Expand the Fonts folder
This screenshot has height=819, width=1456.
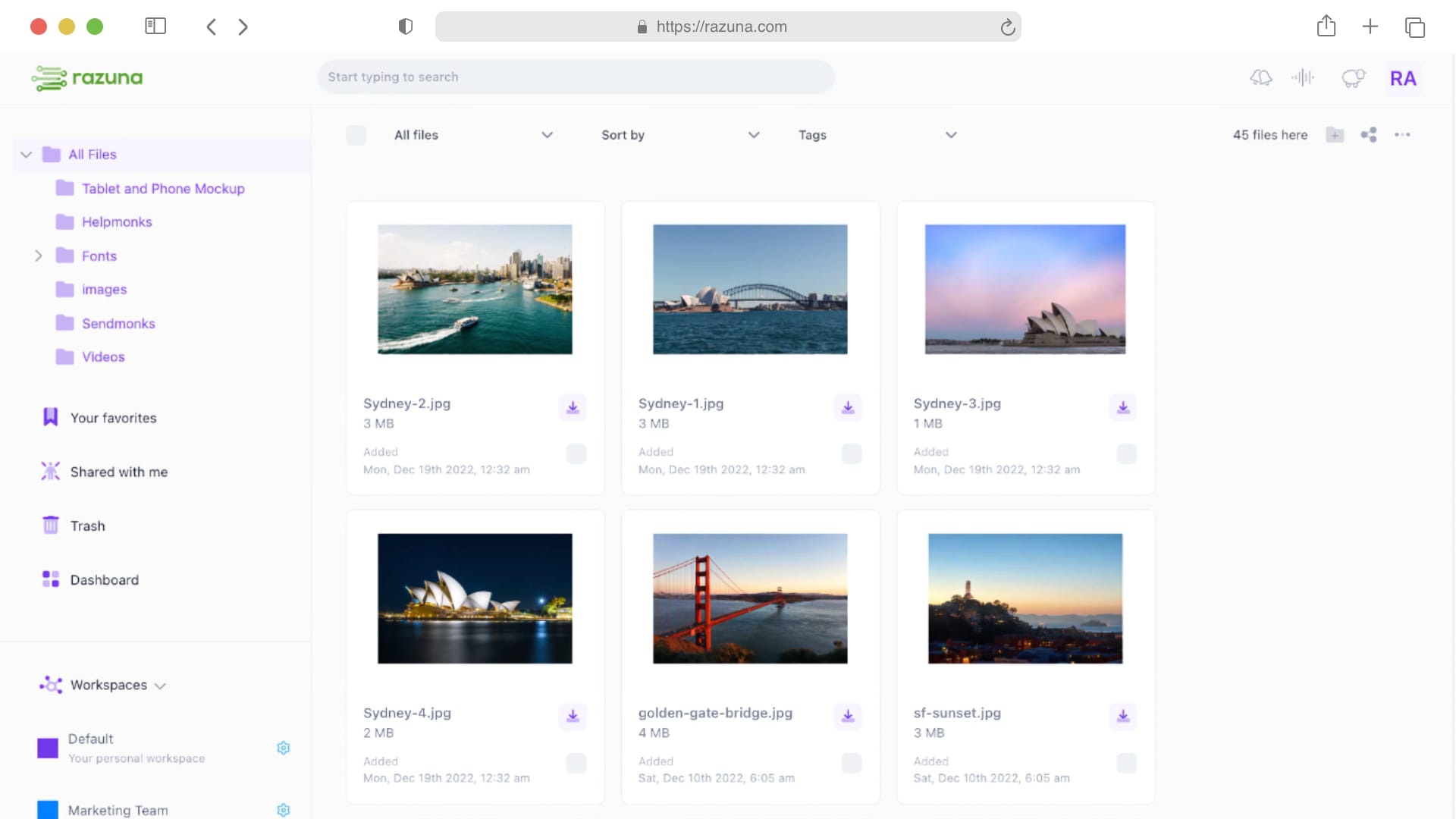[x=39, y=256]
